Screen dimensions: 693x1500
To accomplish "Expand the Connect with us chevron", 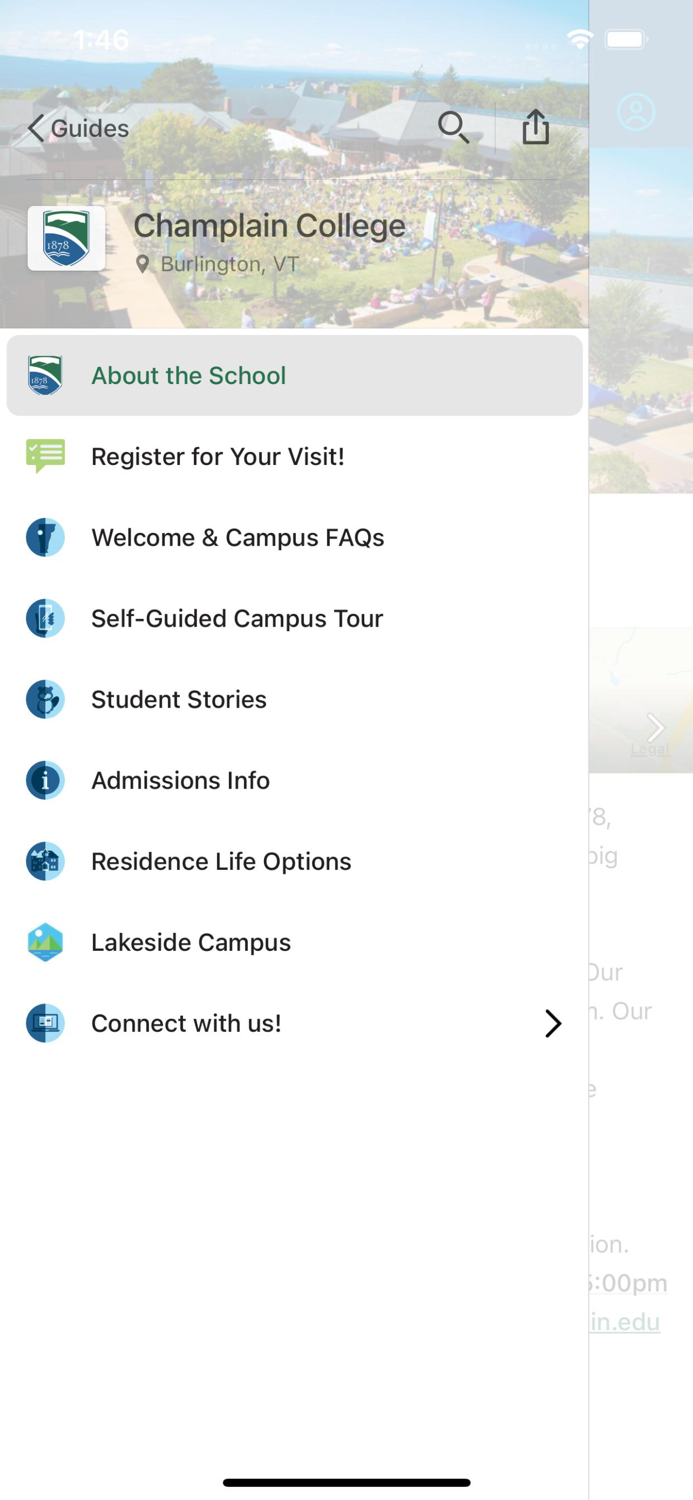I will [x=553, y=1023].
